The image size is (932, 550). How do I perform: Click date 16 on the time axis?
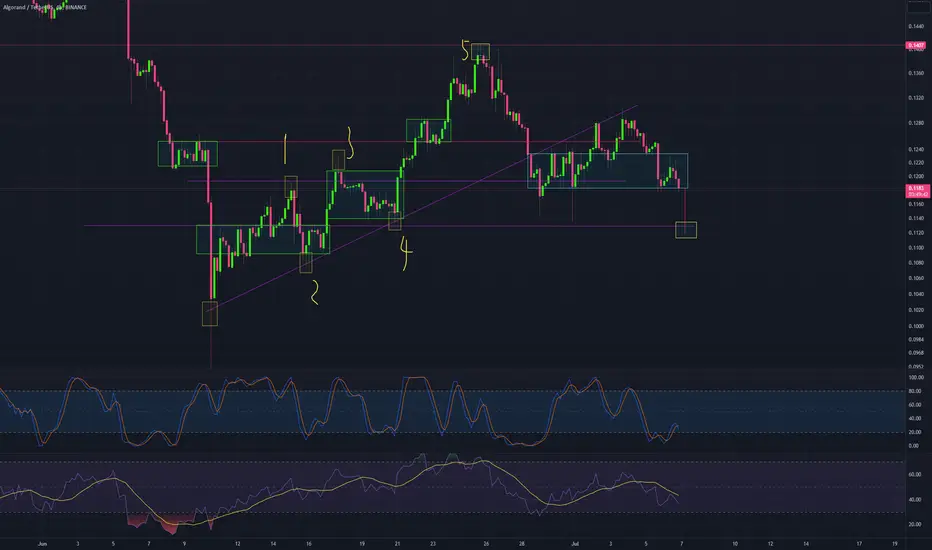pyautogui.click(x=308, y=543)
